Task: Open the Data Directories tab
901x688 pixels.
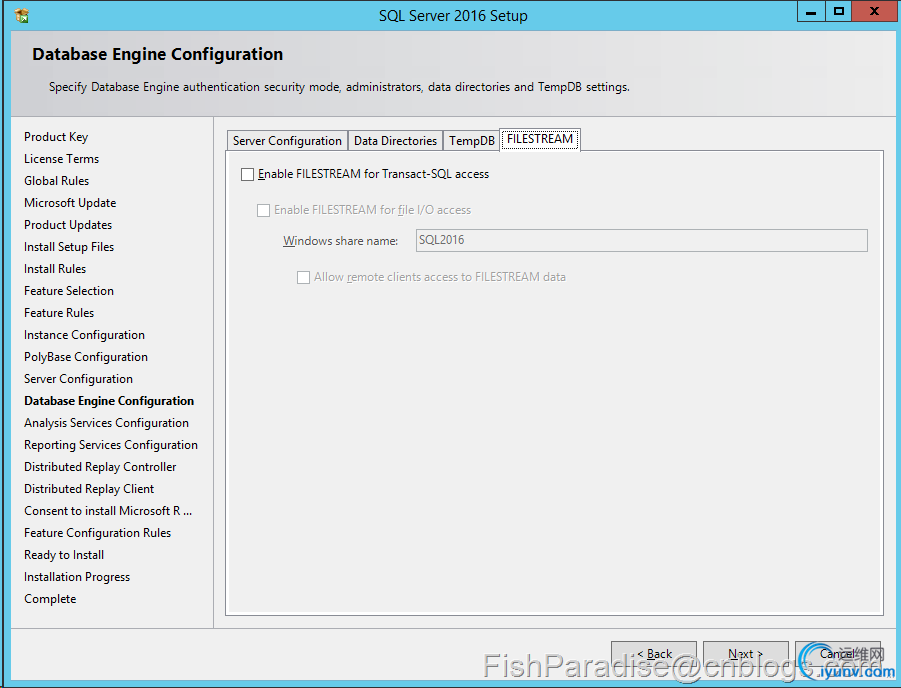Action: click(x=395, y=141)
